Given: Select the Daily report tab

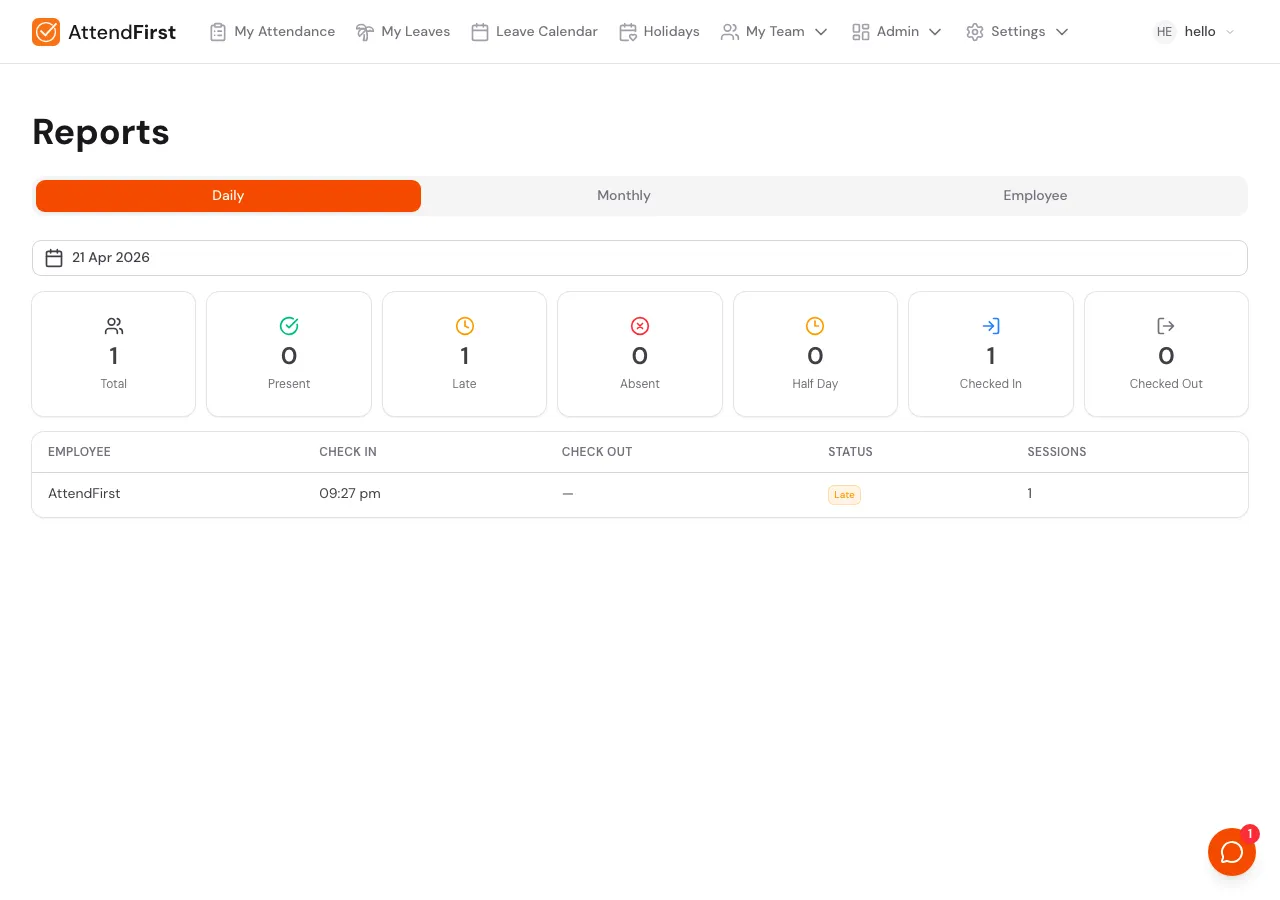Looking at the screenshot, I should point(228,196).
